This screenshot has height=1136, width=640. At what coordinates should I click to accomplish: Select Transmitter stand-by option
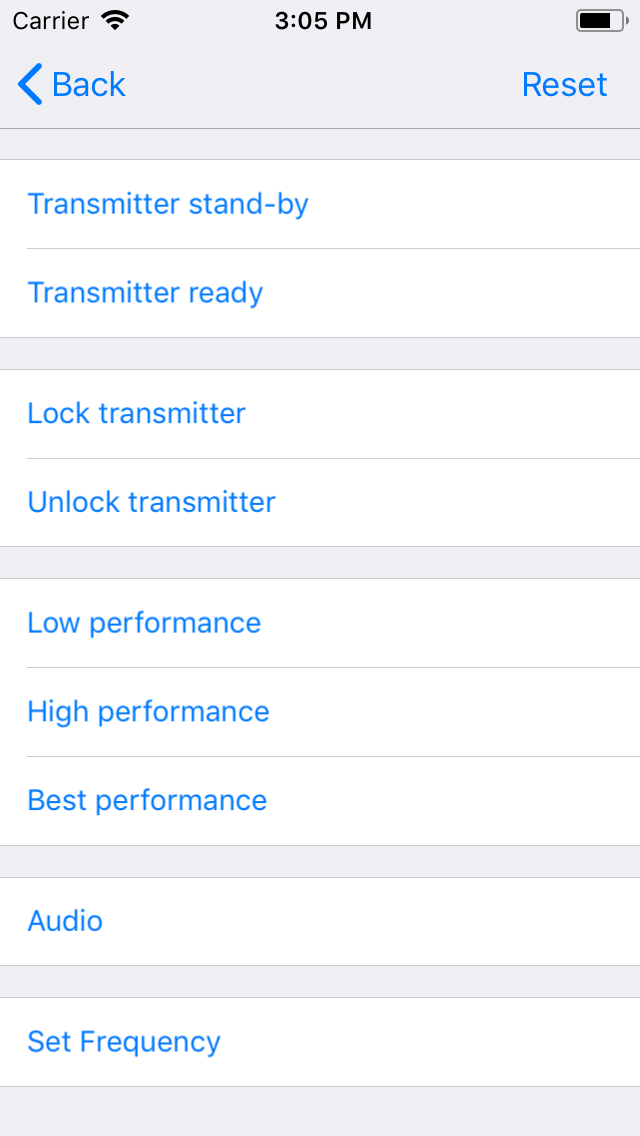point(168,204)
